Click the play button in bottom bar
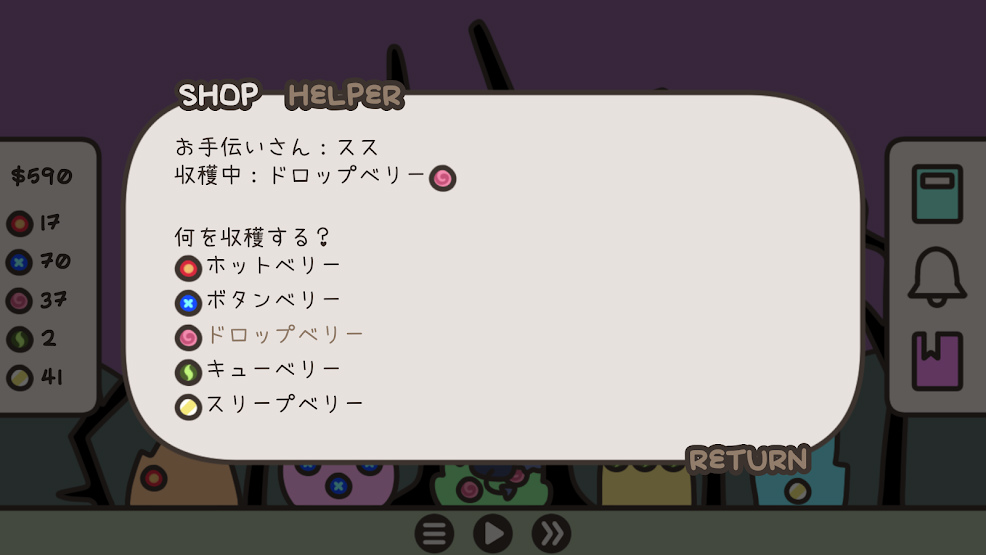986x555 pixels. [492, 534]
